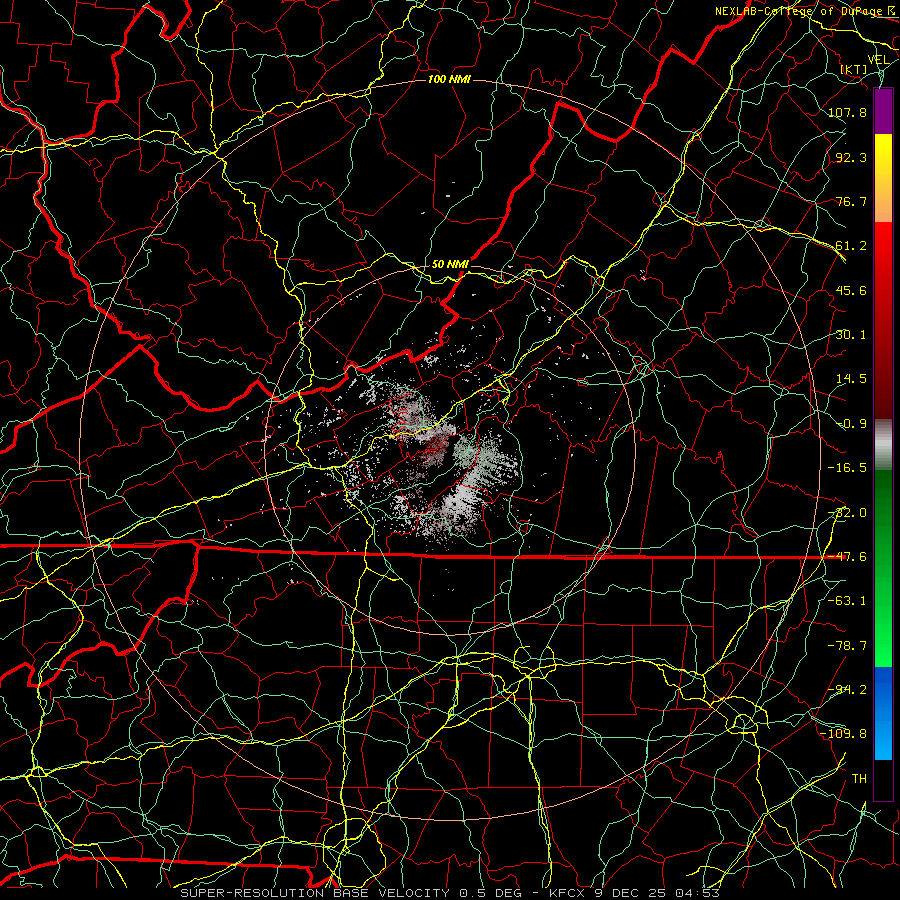The image size is (900, 900).
Task: Pick the blue color bar segment
Action: pyautogui.click(x=883, y=712)
